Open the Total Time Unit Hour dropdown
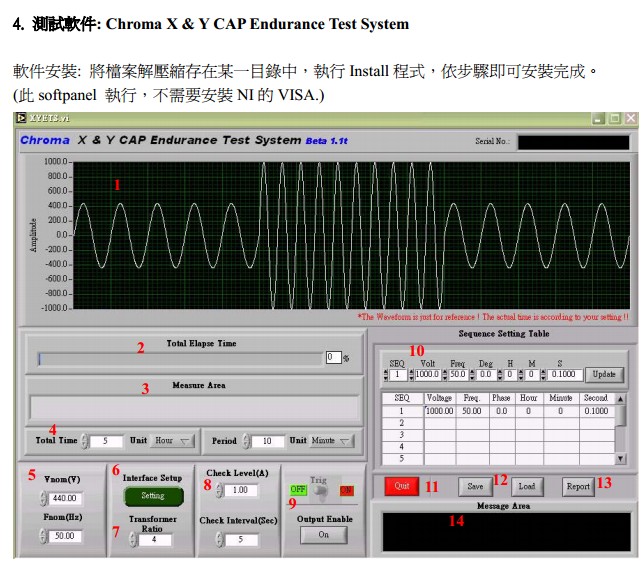 click(172, 441)
